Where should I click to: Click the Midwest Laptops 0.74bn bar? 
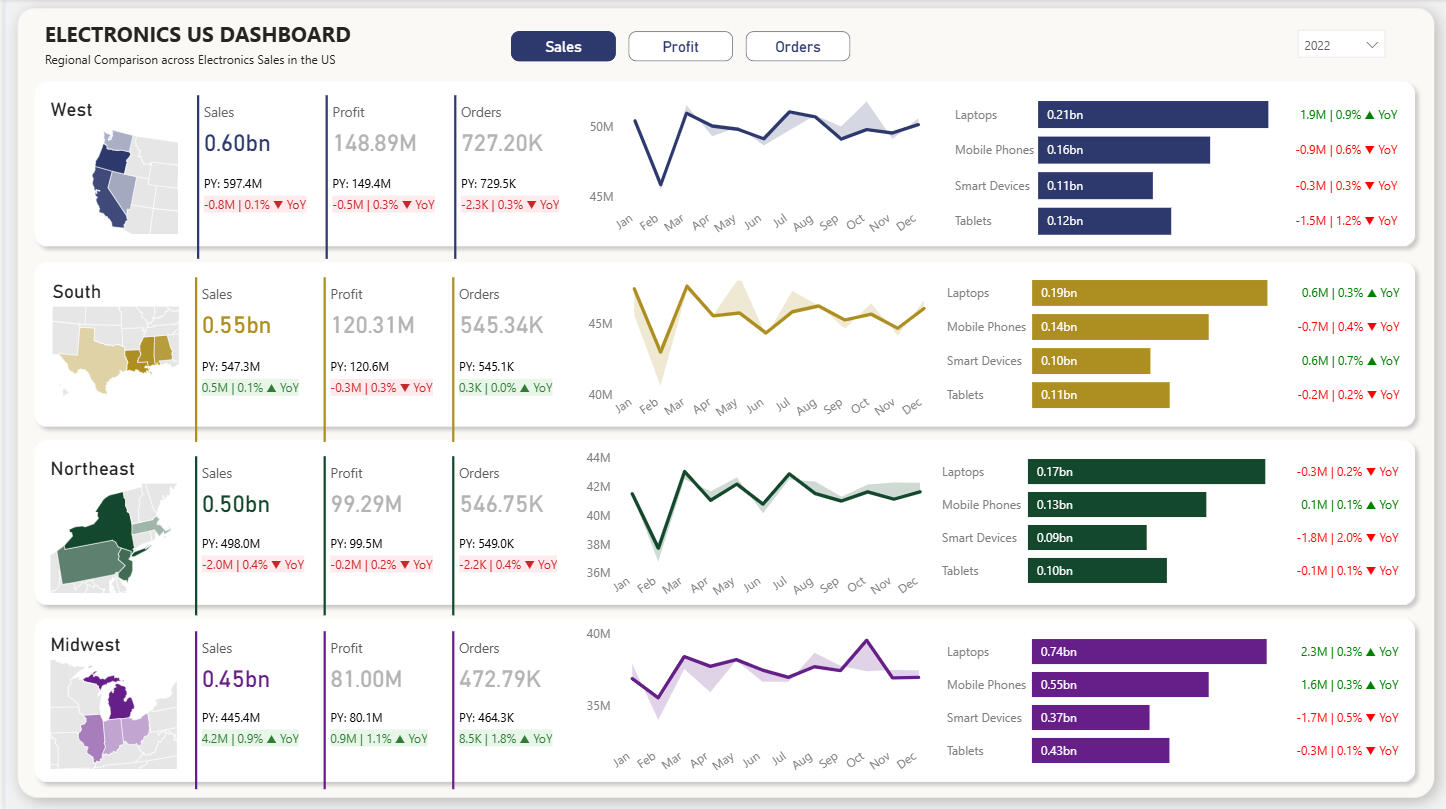(1149, 652)
